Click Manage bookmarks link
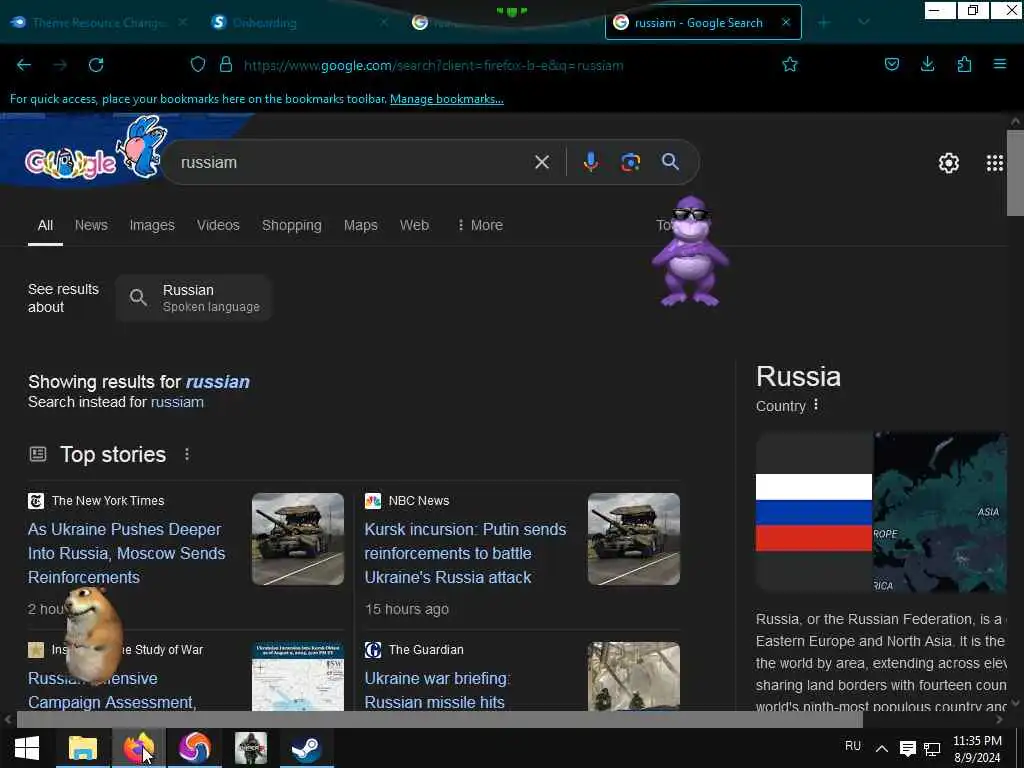 (447, 99)
